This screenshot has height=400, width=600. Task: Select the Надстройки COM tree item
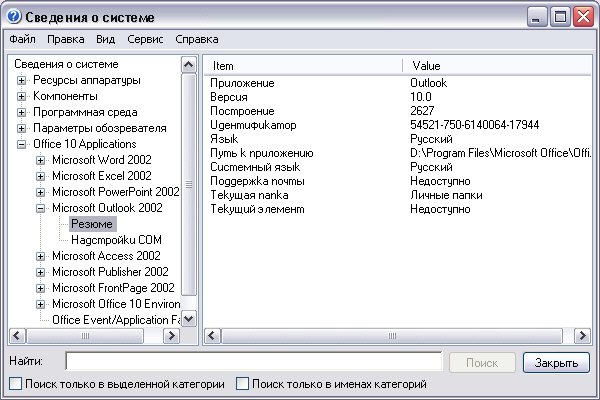pyautogui.click(x=116, y=240)
